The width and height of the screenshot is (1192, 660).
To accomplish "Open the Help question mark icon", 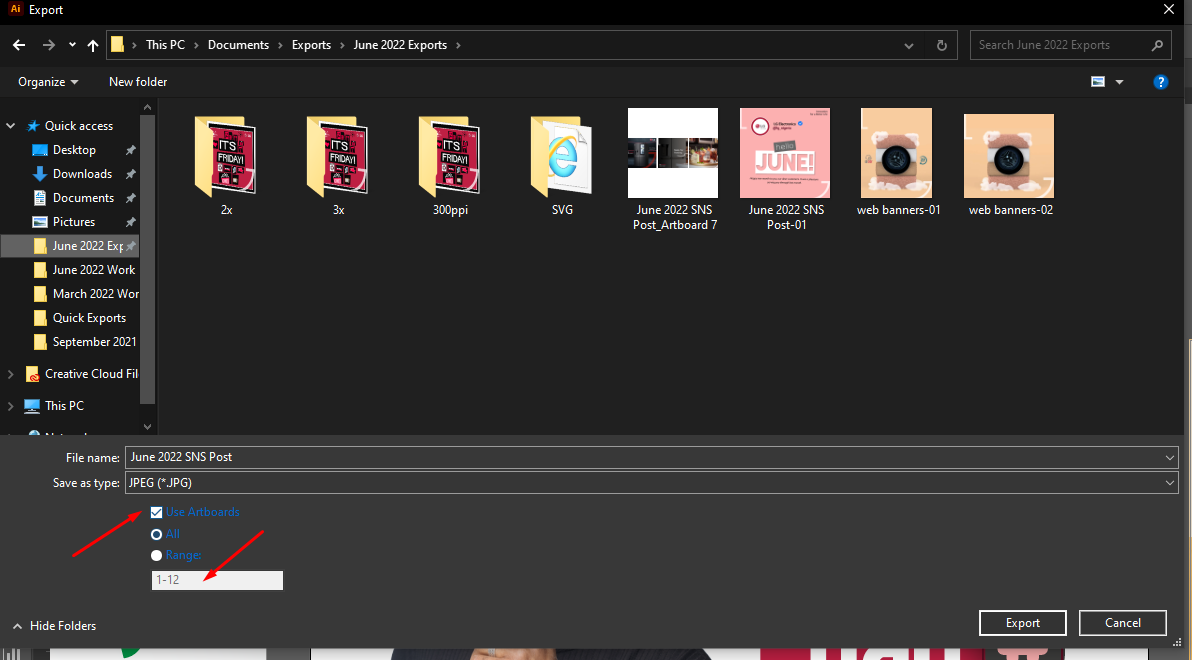I will coord(1161,81).
